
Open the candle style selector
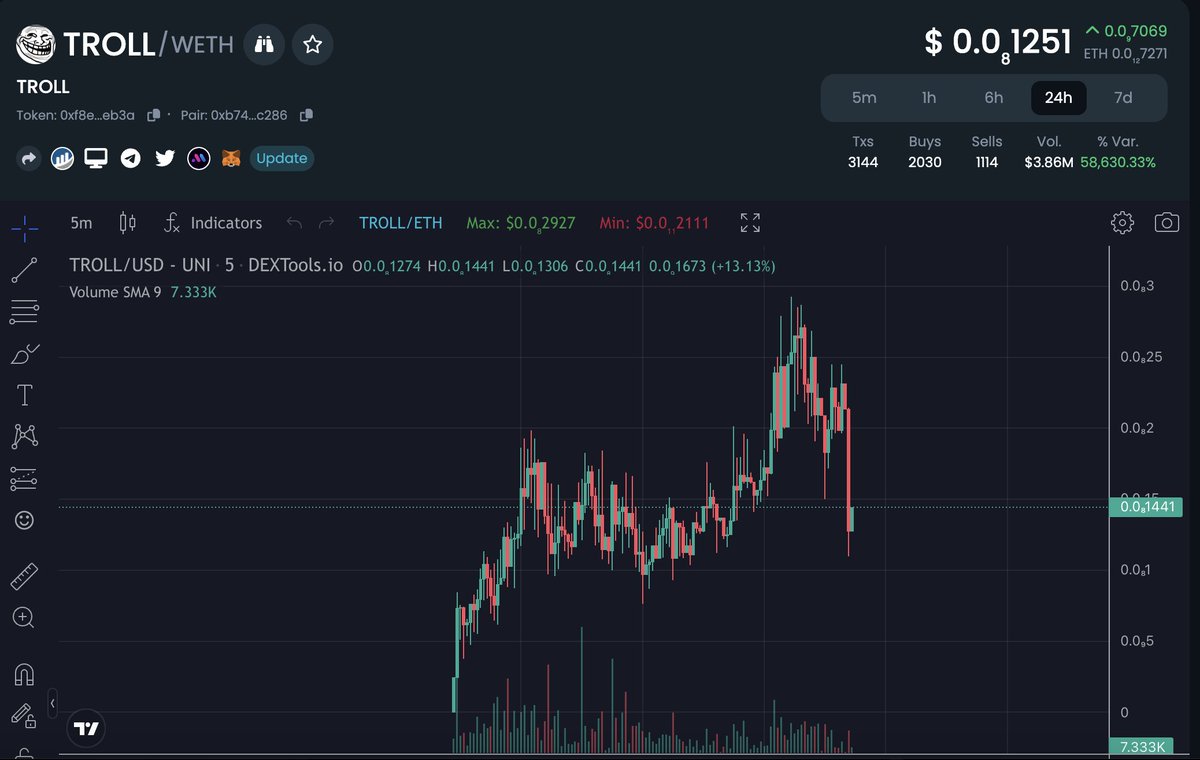(x=127, y=223)
